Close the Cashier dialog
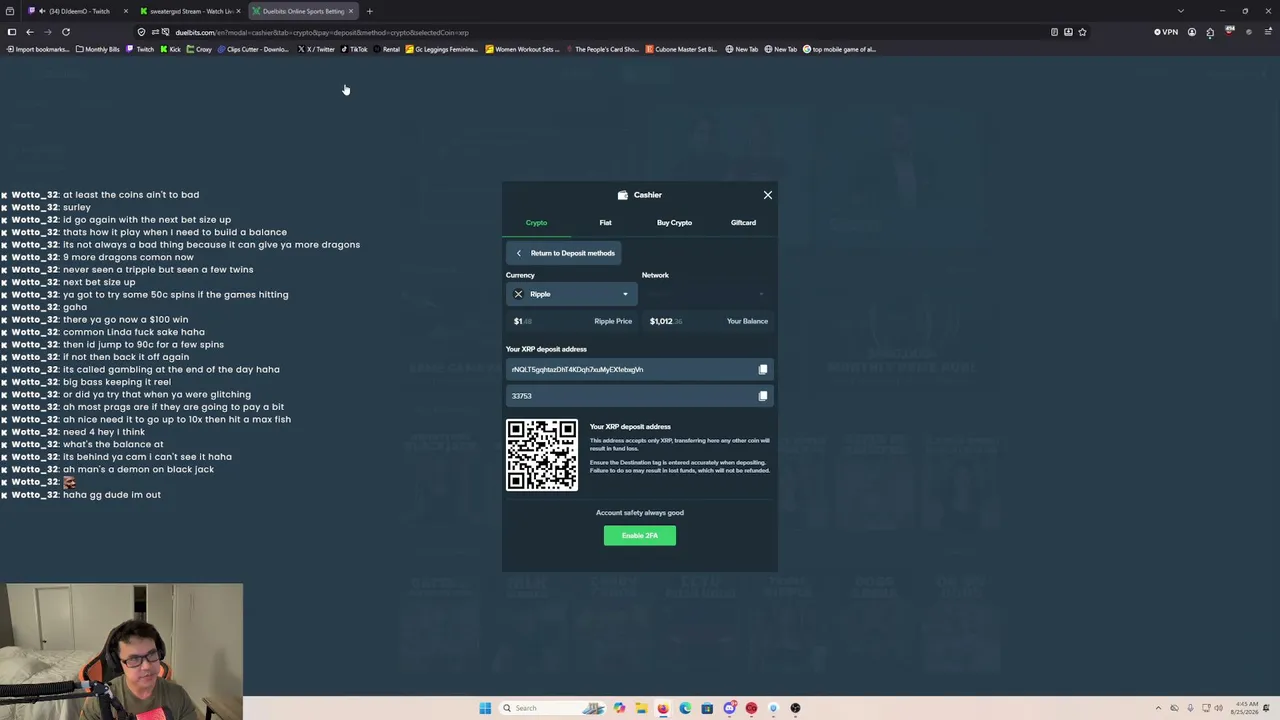This screenshot has height=720, width=1280. (767, 195)
